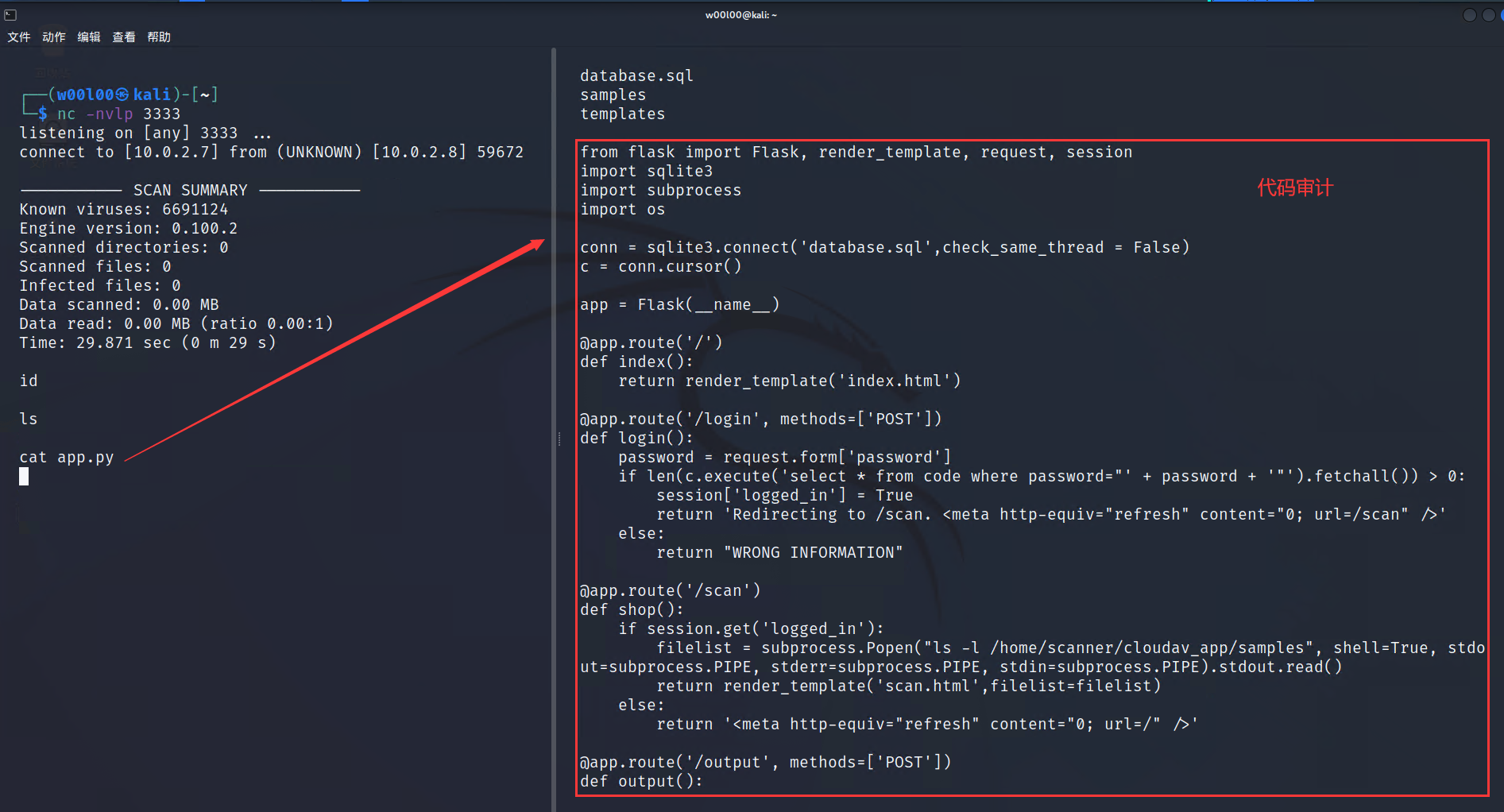Click the session.get('logged_in') line
Screen dimensions: 1504x812
pos(751,628)
